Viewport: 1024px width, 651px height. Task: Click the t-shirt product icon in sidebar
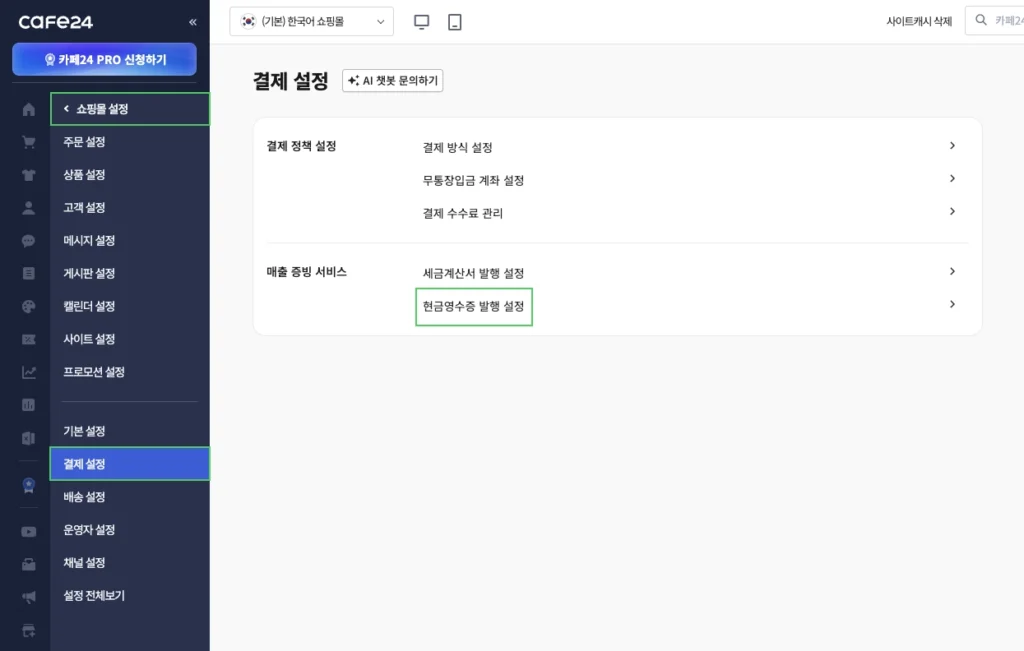pos(27,175)
